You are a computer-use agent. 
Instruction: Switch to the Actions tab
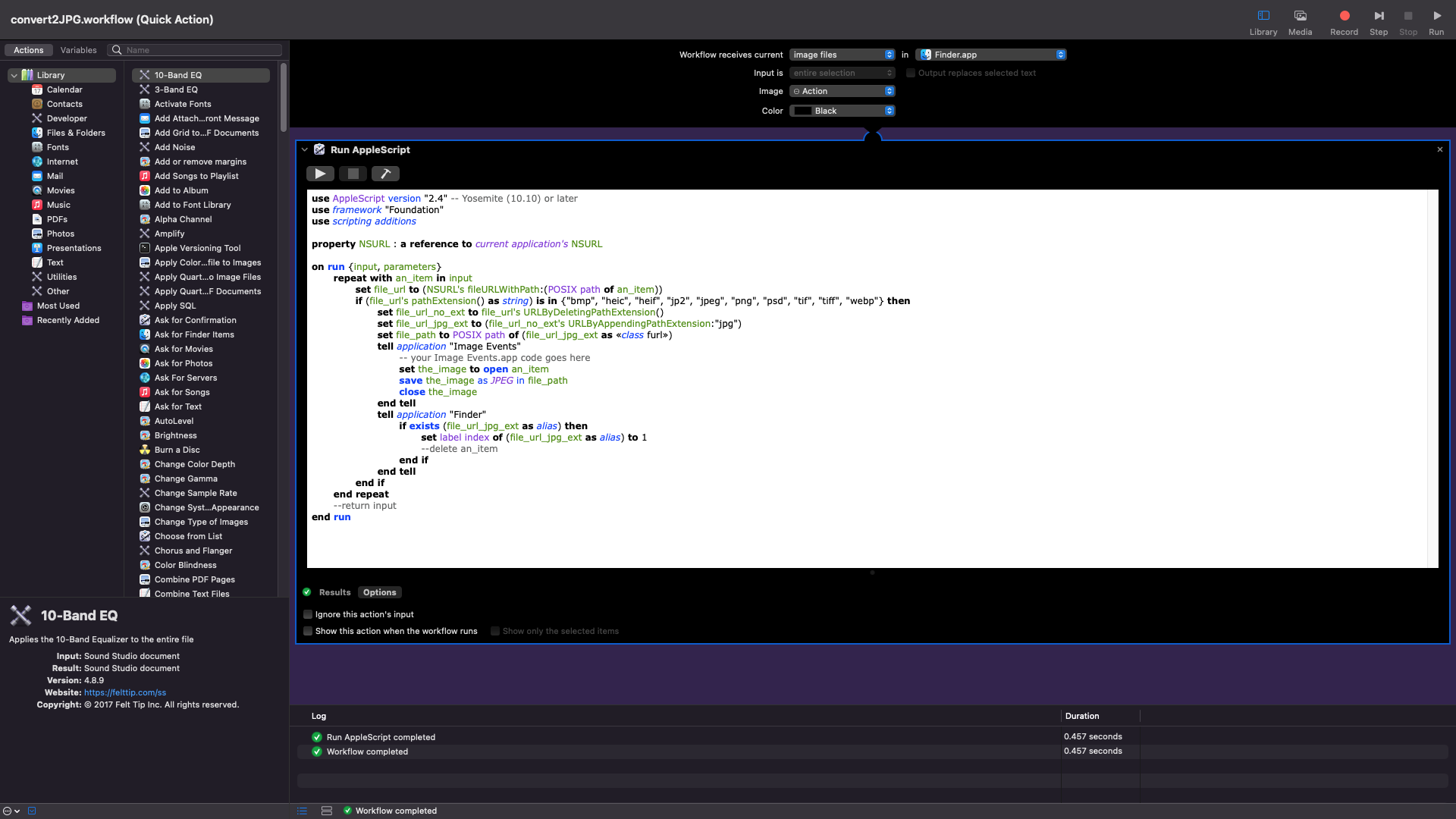[x=29, y=50]
